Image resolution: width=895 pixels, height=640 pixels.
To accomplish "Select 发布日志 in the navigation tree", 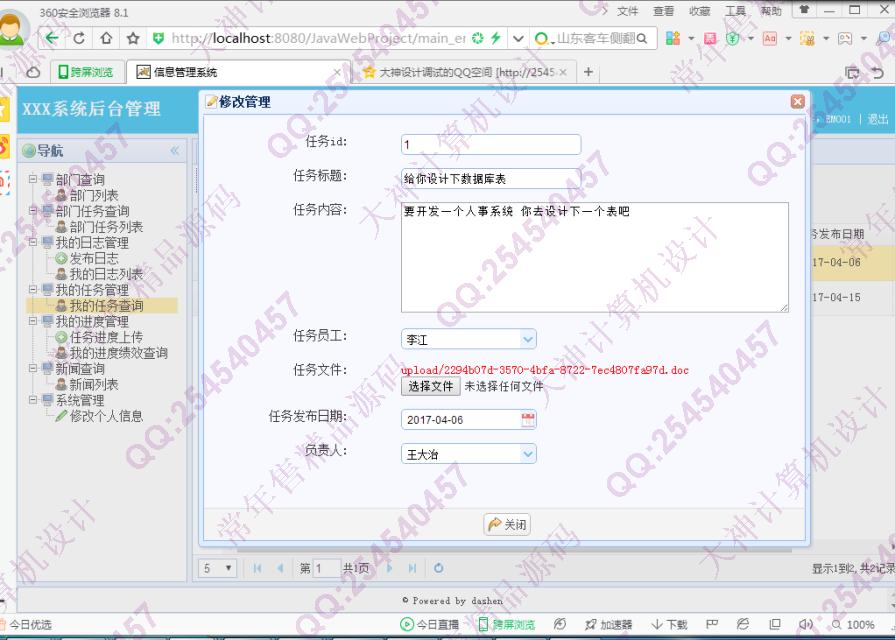I will click(x=94, y=258).
